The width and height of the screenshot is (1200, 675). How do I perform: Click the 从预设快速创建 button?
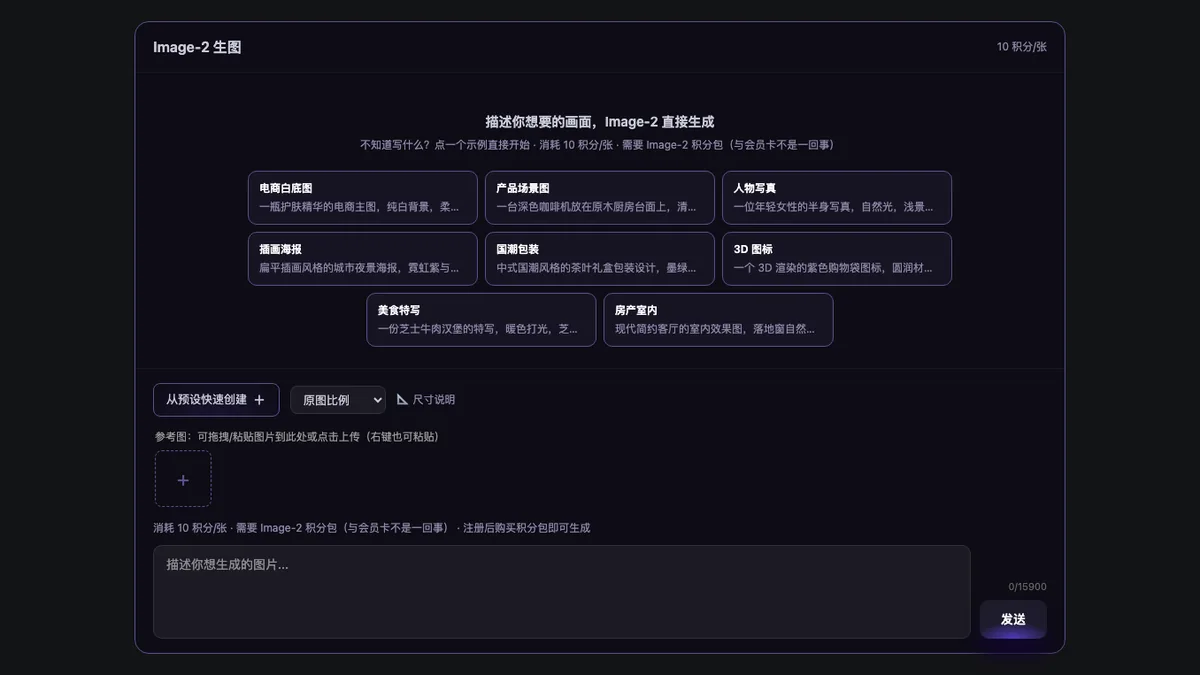click(x=216, y=399)
